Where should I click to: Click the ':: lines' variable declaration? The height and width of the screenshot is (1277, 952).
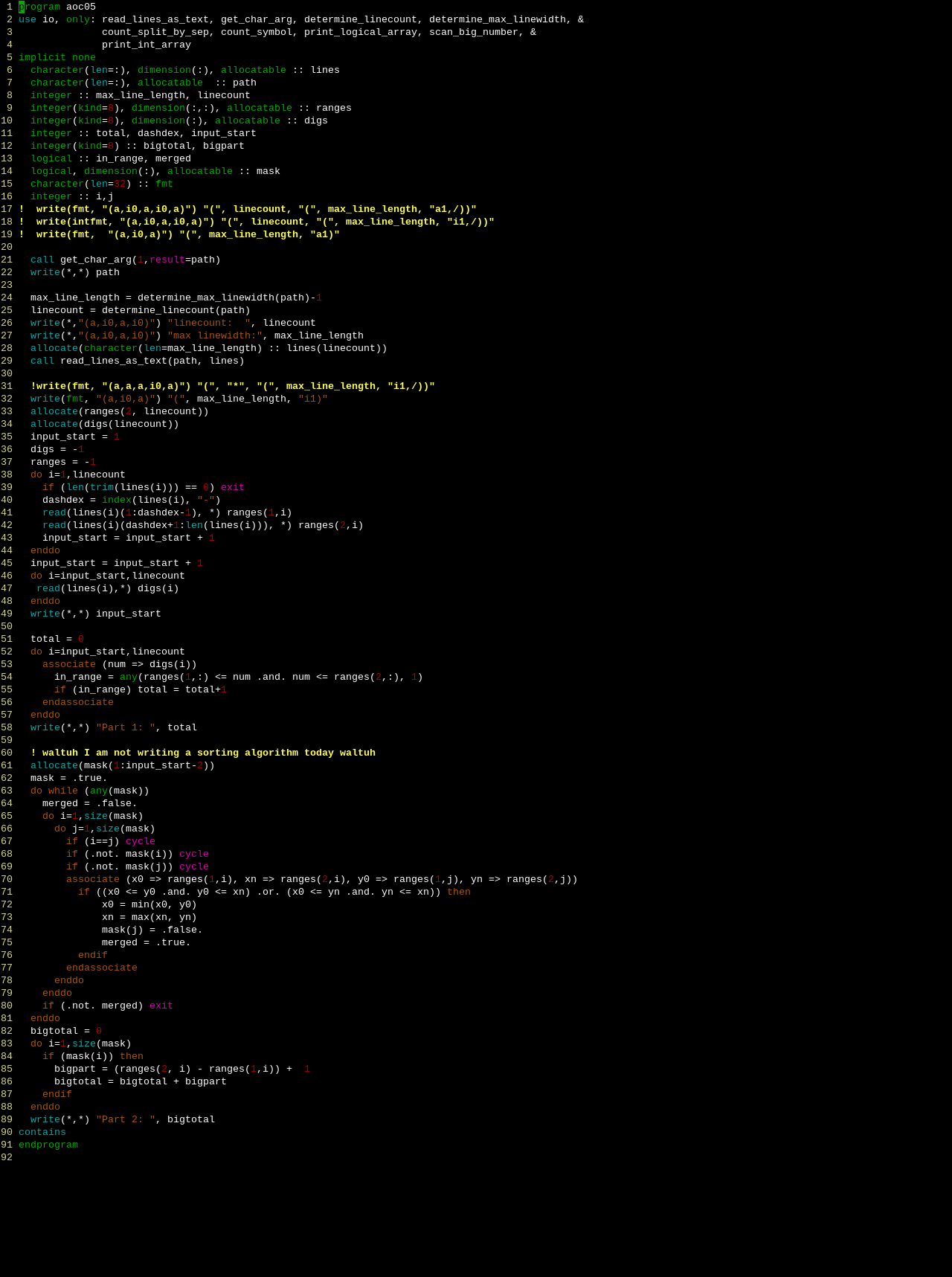316,70
